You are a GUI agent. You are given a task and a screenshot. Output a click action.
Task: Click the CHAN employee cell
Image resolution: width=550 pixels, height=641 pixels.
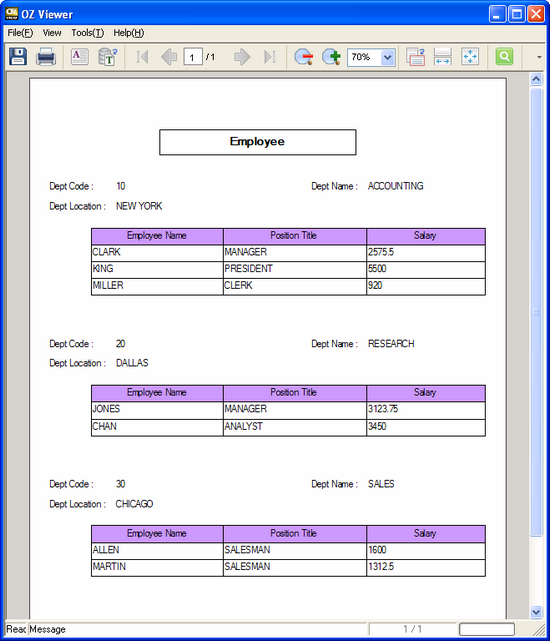(x=157, y=427)
